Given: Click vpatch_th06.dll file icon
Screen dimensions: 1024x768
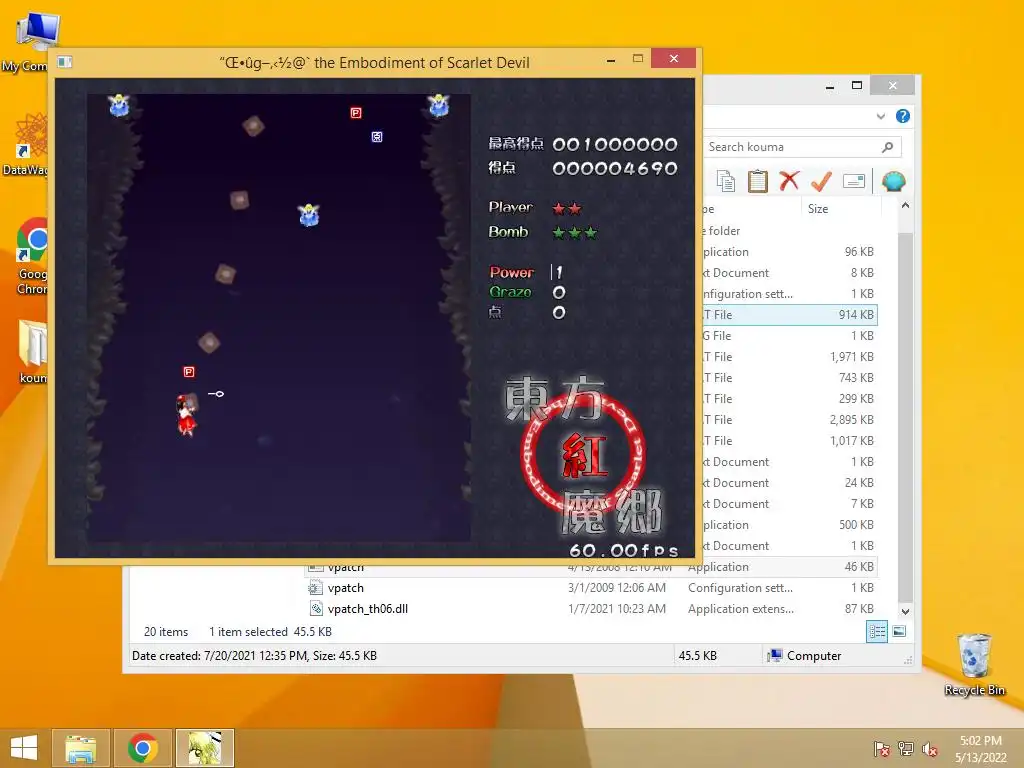Looking at the screenshot, I should pyautogui.click(x=315, y=609).
